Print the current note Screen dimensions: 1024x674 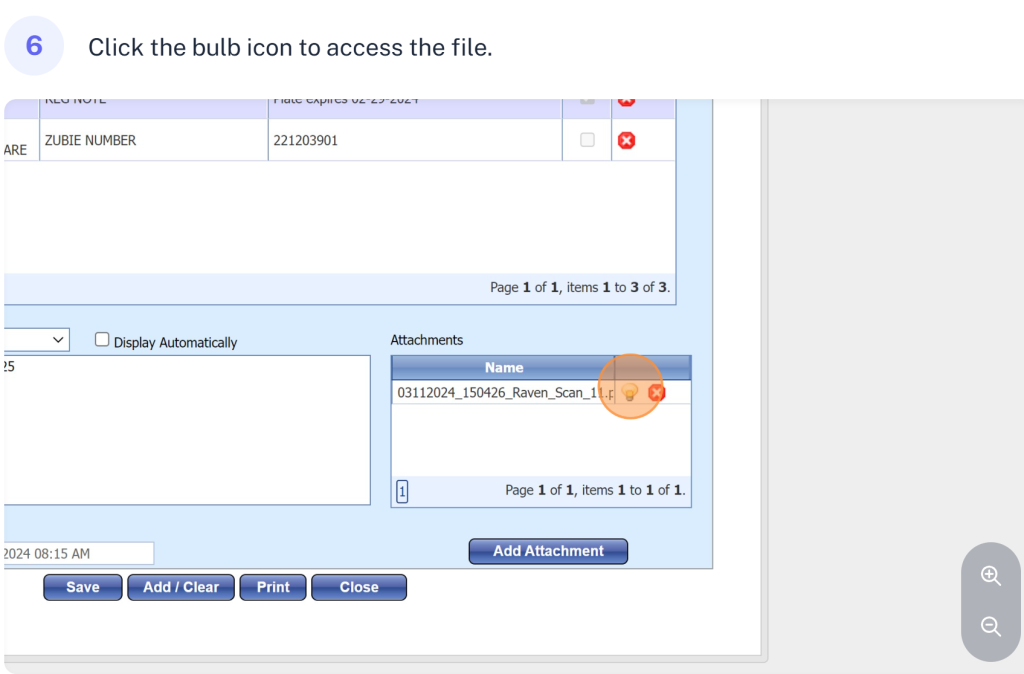click(273, 587)
